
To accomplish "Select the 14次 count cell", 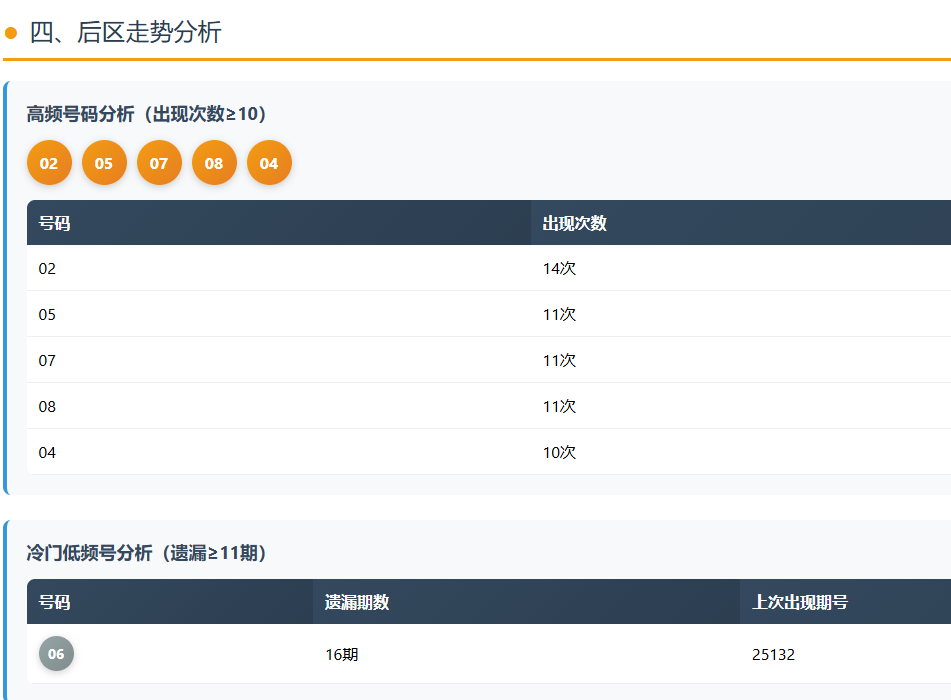I will point(559,269).
